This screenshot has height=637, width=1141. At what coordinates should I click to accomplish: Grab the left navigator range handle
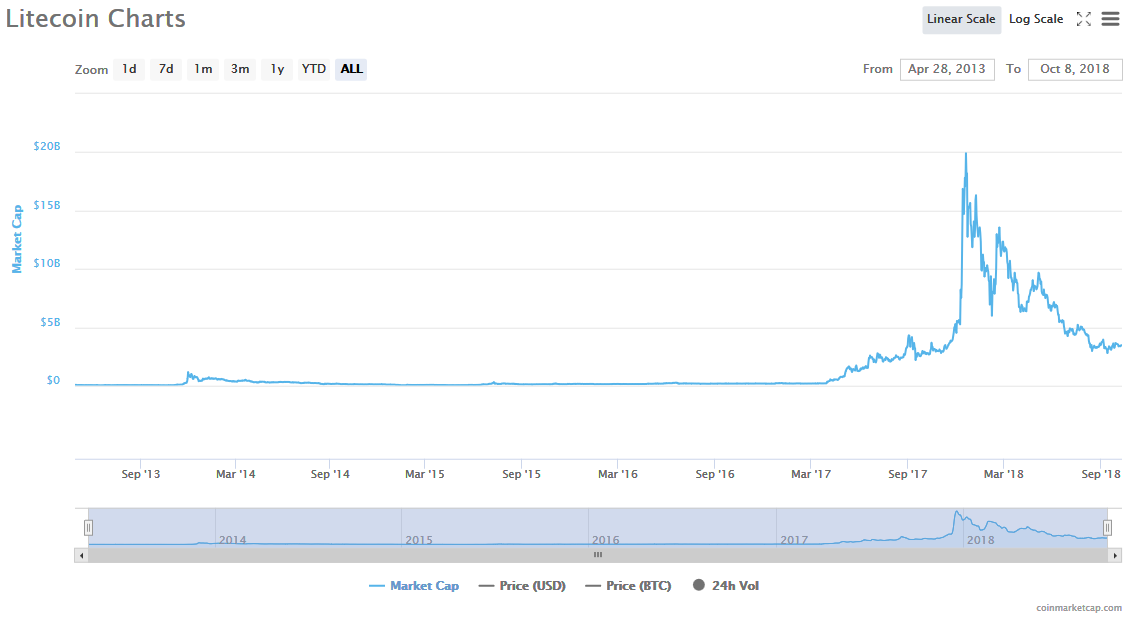point(88,528)
